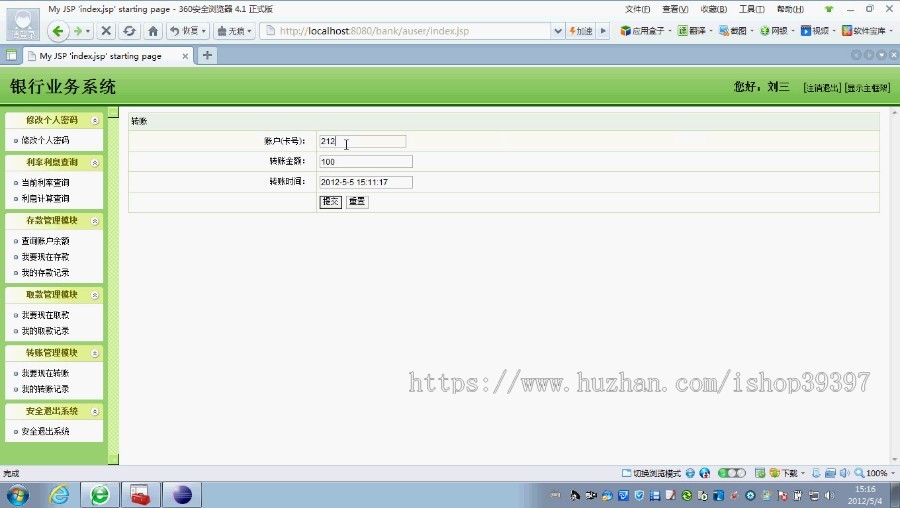This screenshot has width=900, height=508.
Task: Click the 重置 reset button
Action: click(x=357, y=201)
